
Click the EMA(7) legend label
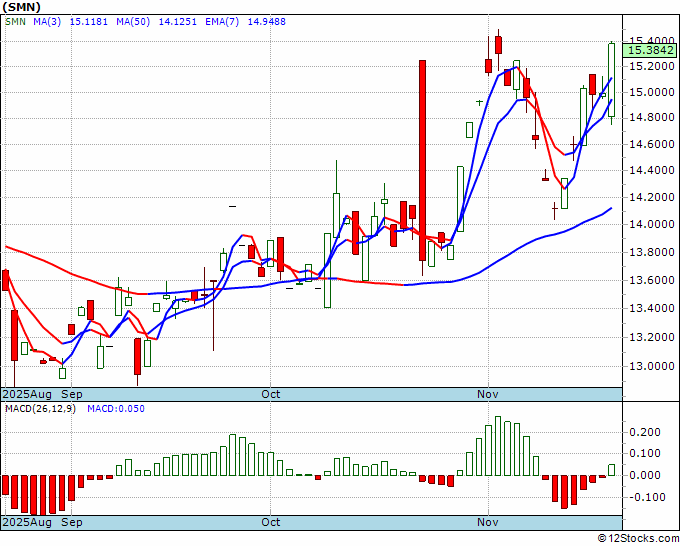pos(222,21)
